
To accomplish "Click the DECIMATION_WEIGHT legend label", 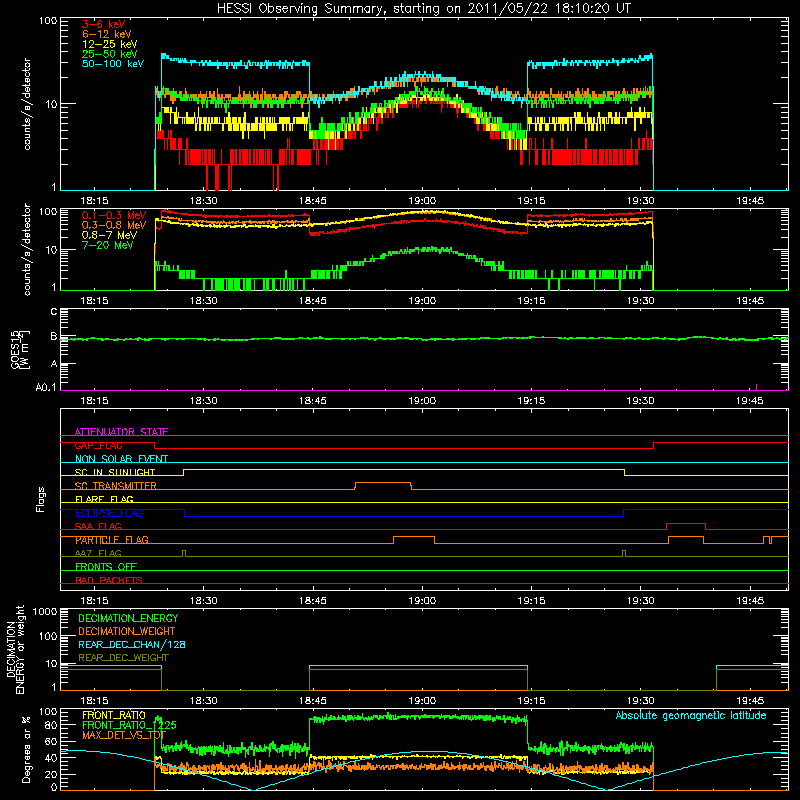I will click(127, 631).
